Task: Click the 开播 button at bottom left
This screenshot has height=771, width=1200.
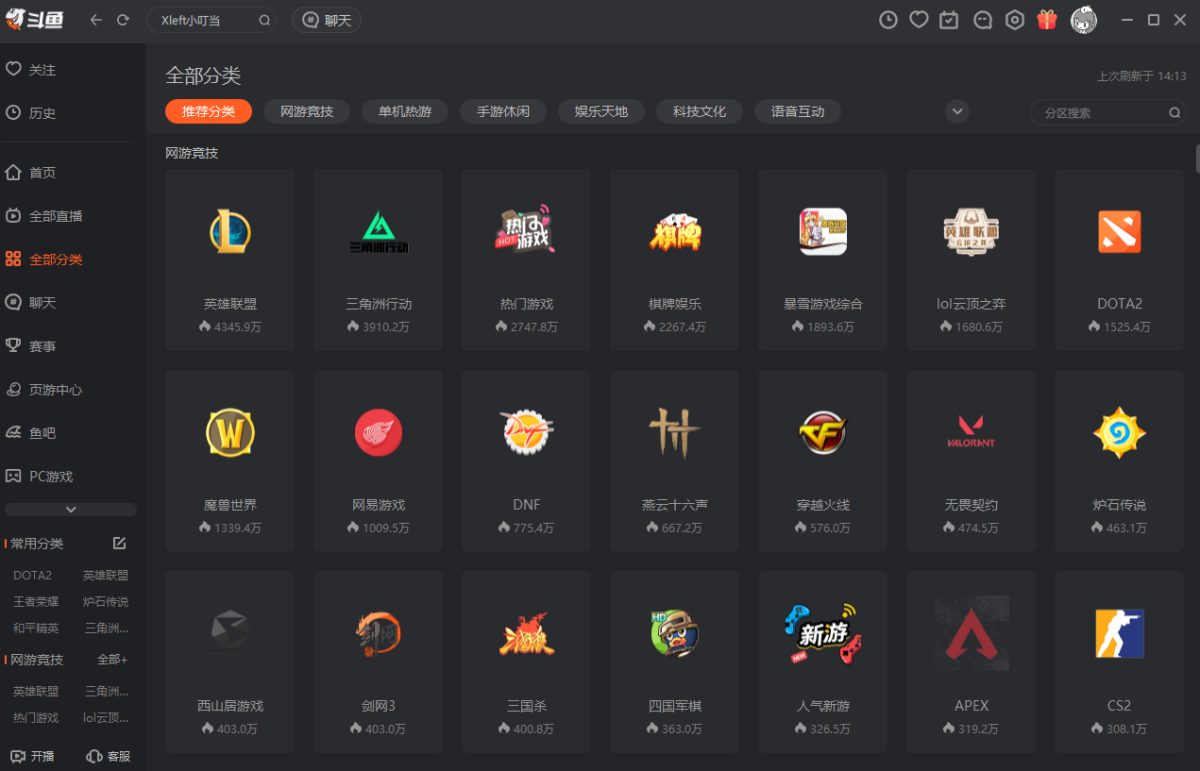Action: [x=32, y=756]
